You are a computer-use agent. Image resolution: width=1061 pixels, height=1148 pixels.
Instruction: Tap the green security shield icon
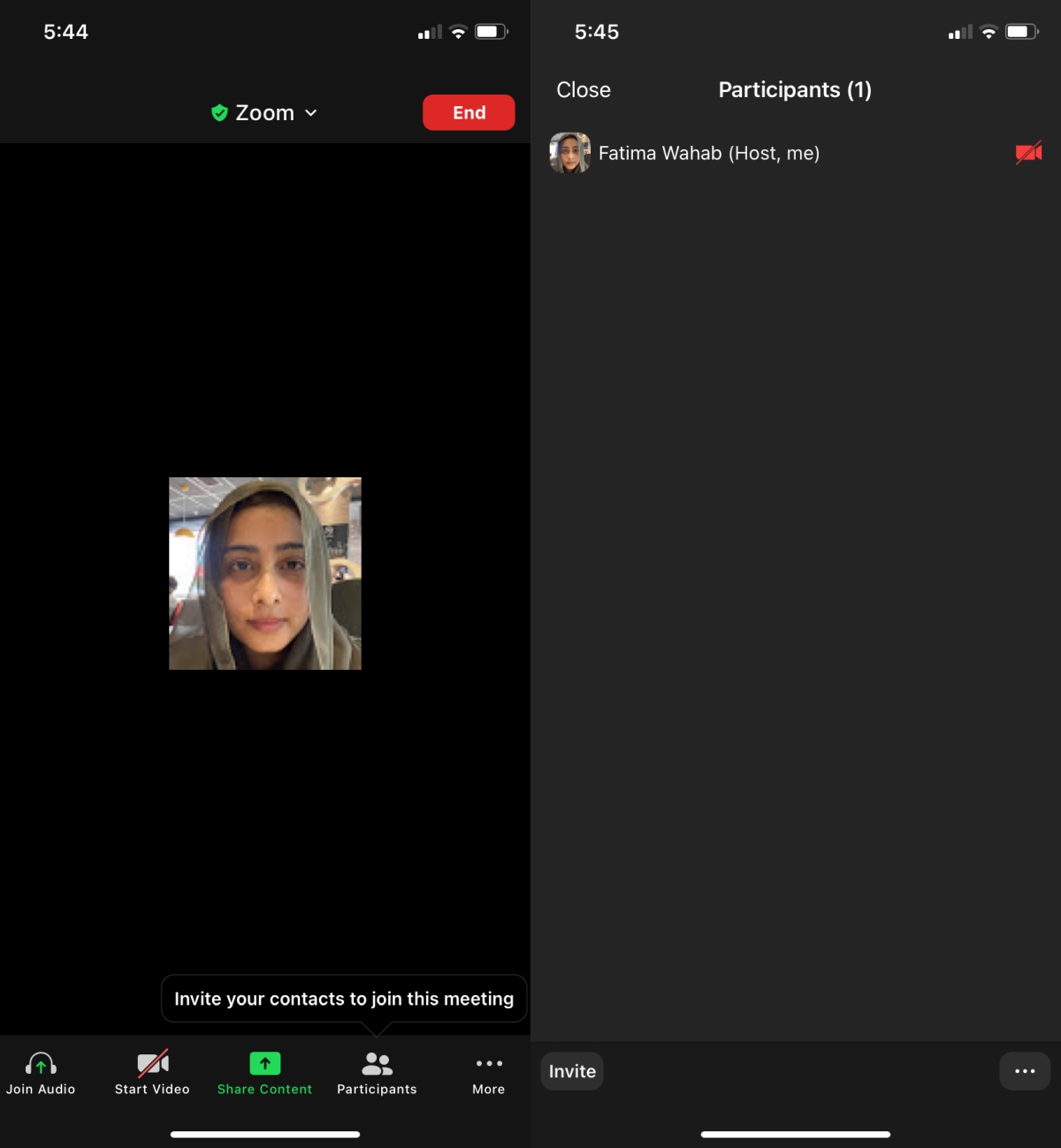point(218,112)
